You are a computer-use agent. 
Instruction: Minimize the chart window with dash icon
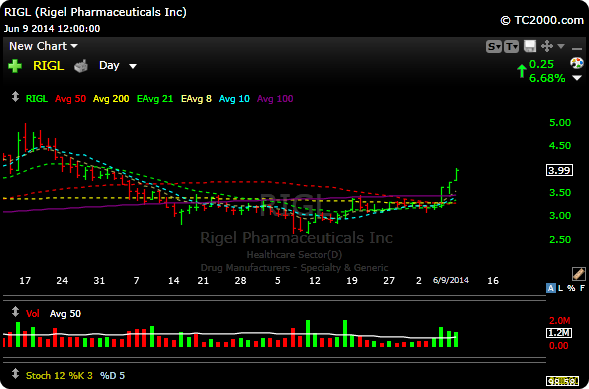click(577, 49)
